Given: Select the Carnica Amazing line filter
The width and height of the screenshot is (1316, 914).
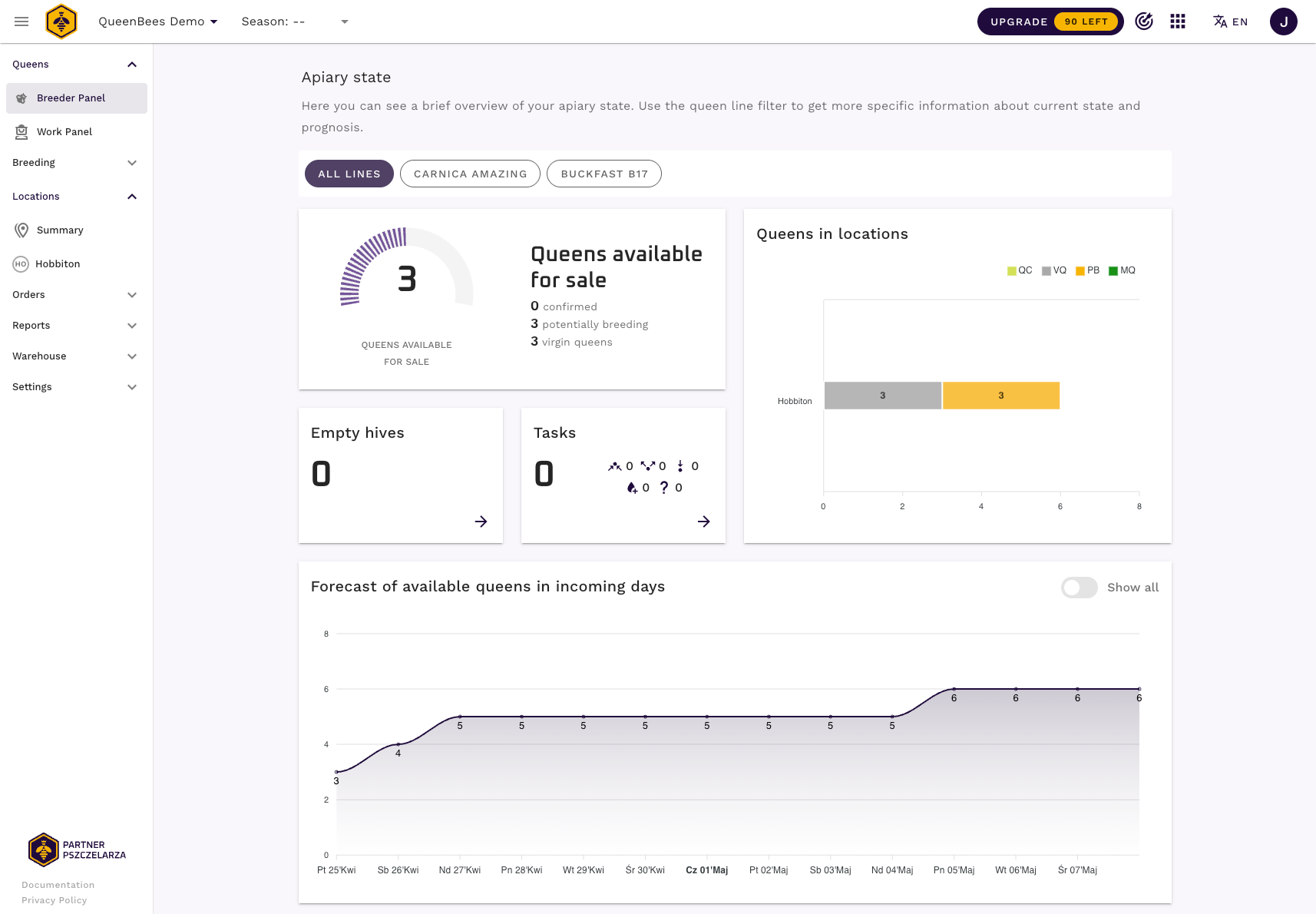Looking at the screenshot, I should tap(470, 174).
